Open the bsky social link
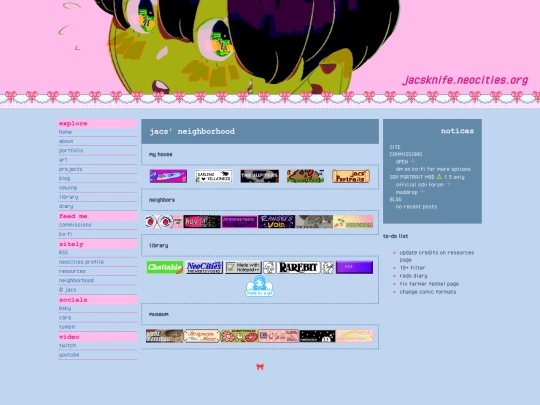The image size is (540, 405). point(65,308)
